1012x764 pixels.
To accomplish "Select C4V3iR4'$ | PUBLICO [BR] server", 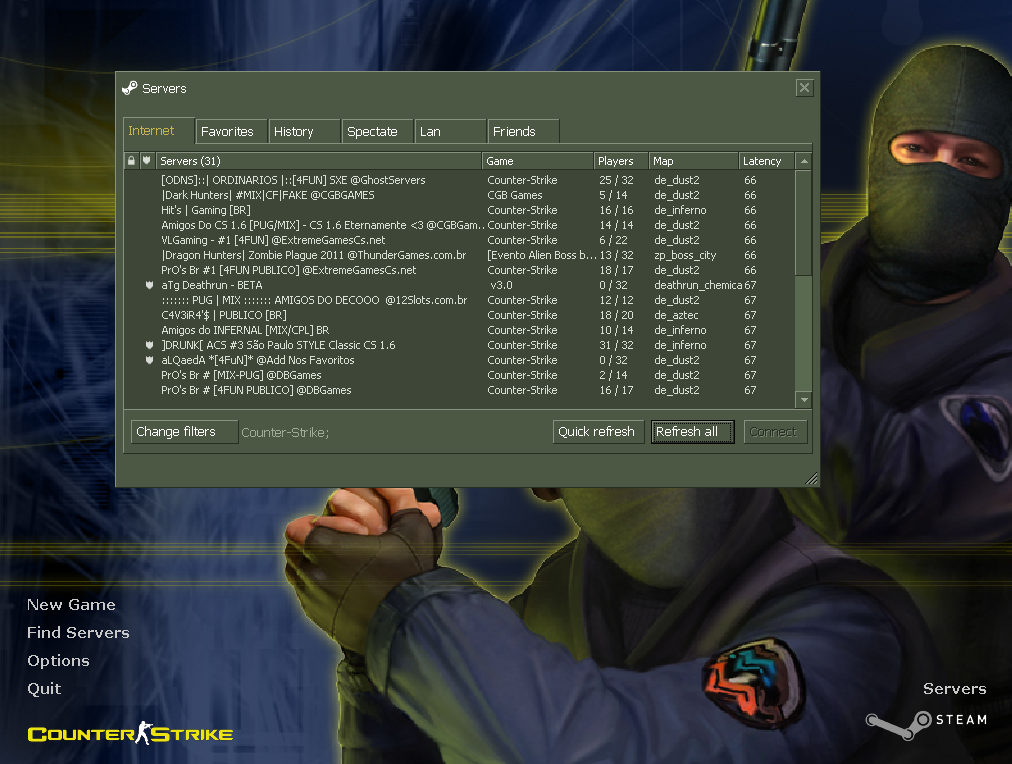I will pos(460,315).
